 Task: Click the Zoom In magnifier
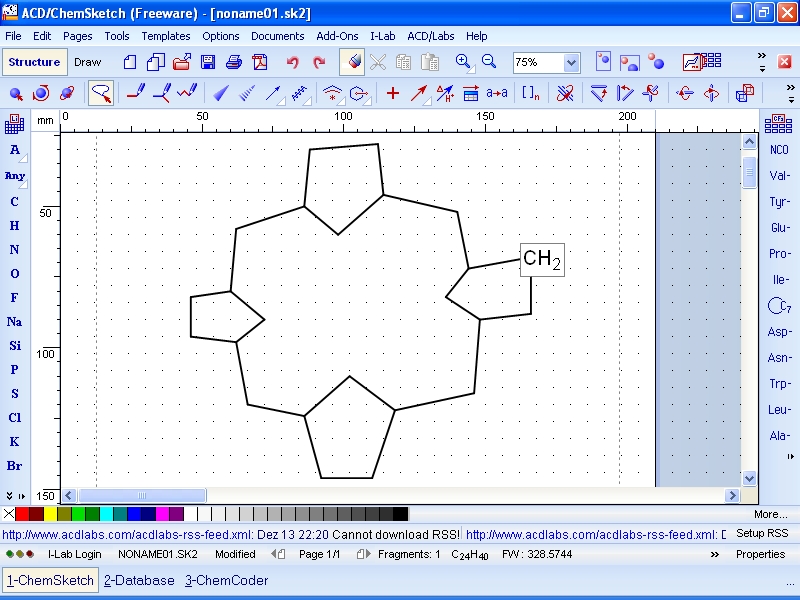463,62
